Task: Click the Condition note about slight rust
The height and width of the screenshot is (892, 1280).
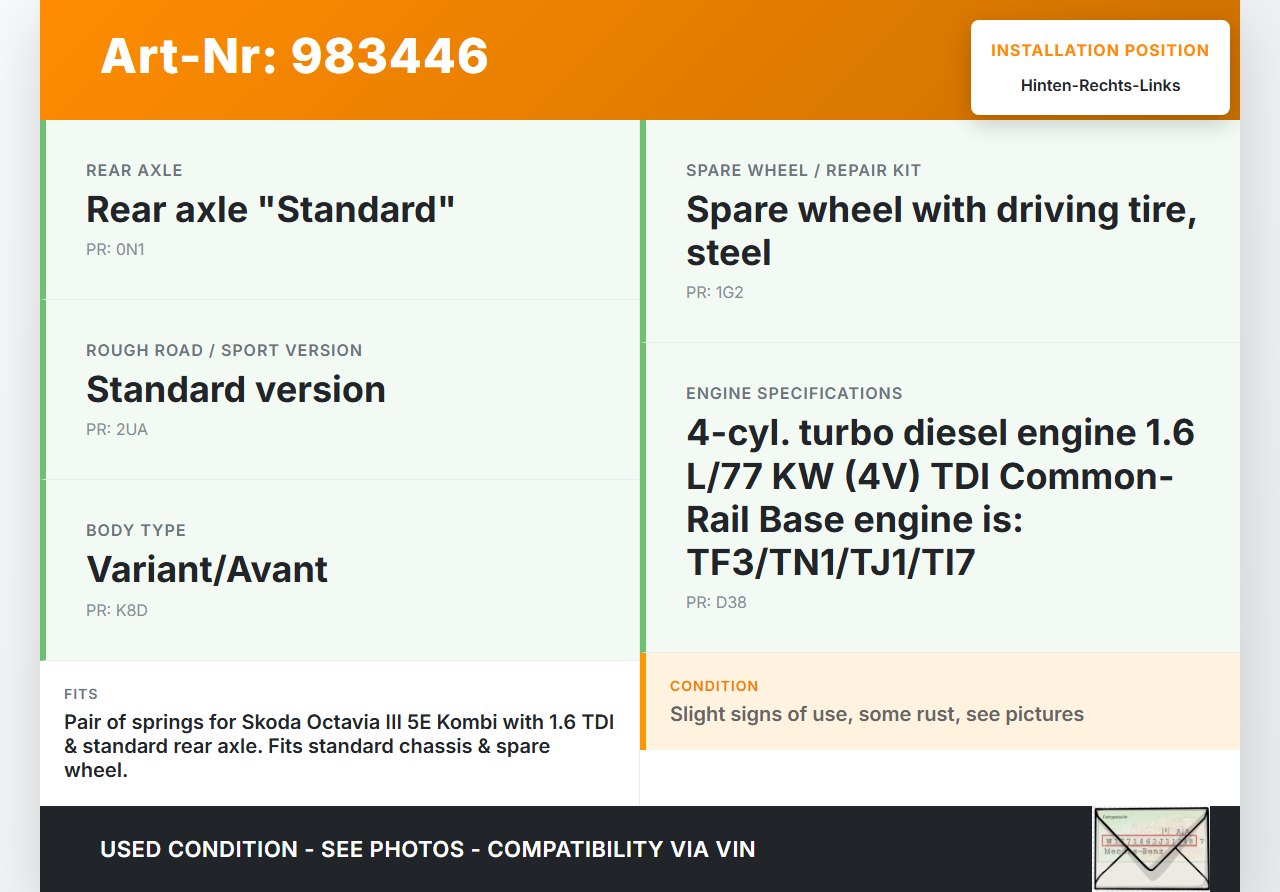Action: [x=877, y=714]
